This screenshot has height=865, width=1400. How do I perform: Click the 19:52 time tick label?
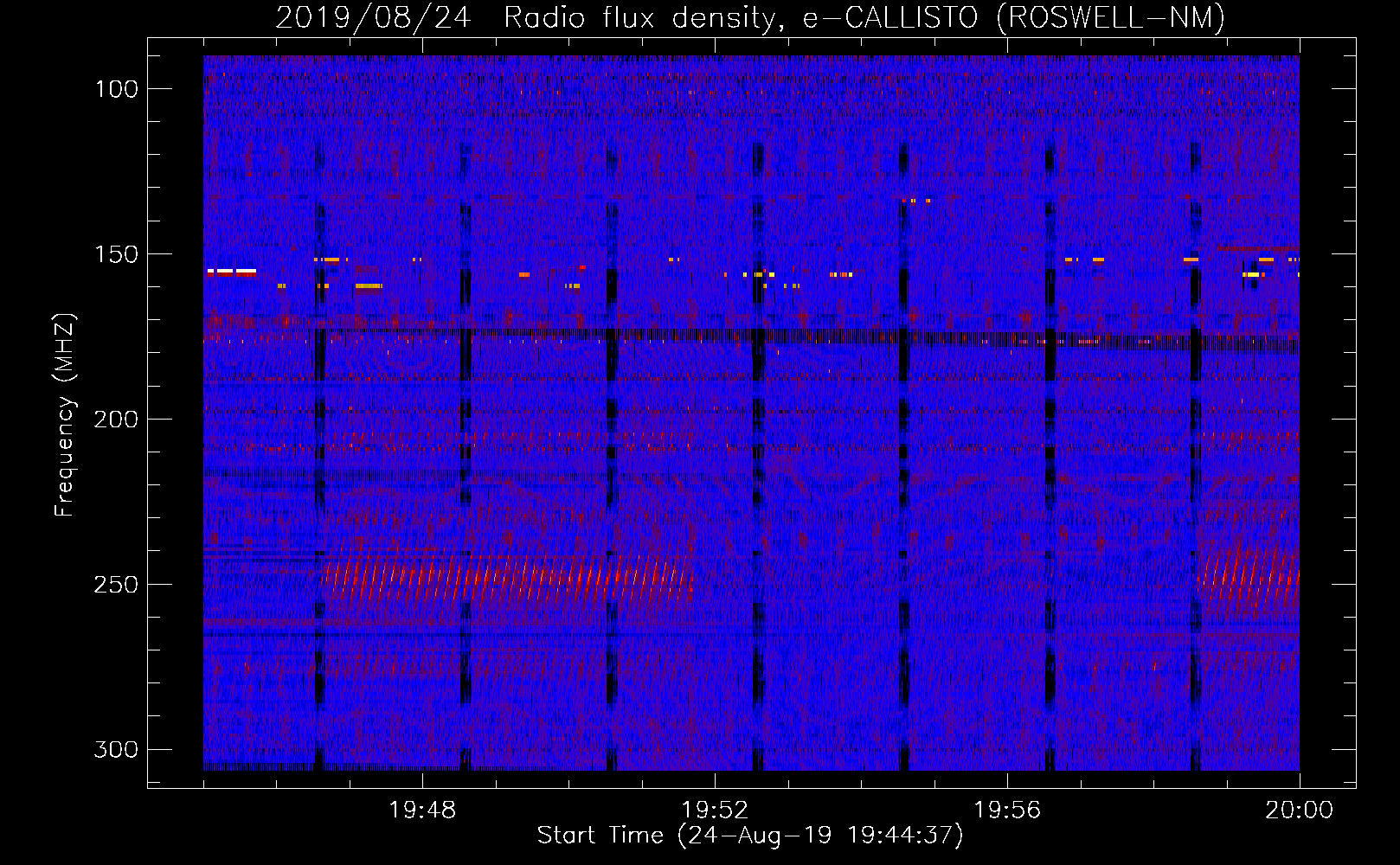pyautogui.click(x=715, y=811)
